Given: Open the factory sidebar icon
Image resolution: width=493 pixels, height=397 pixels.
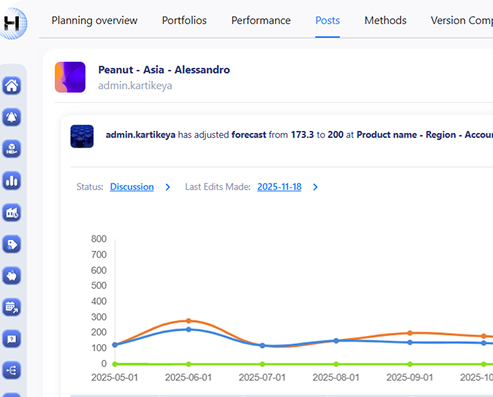Looking at the screenshot, I should [x=12, y=212].
